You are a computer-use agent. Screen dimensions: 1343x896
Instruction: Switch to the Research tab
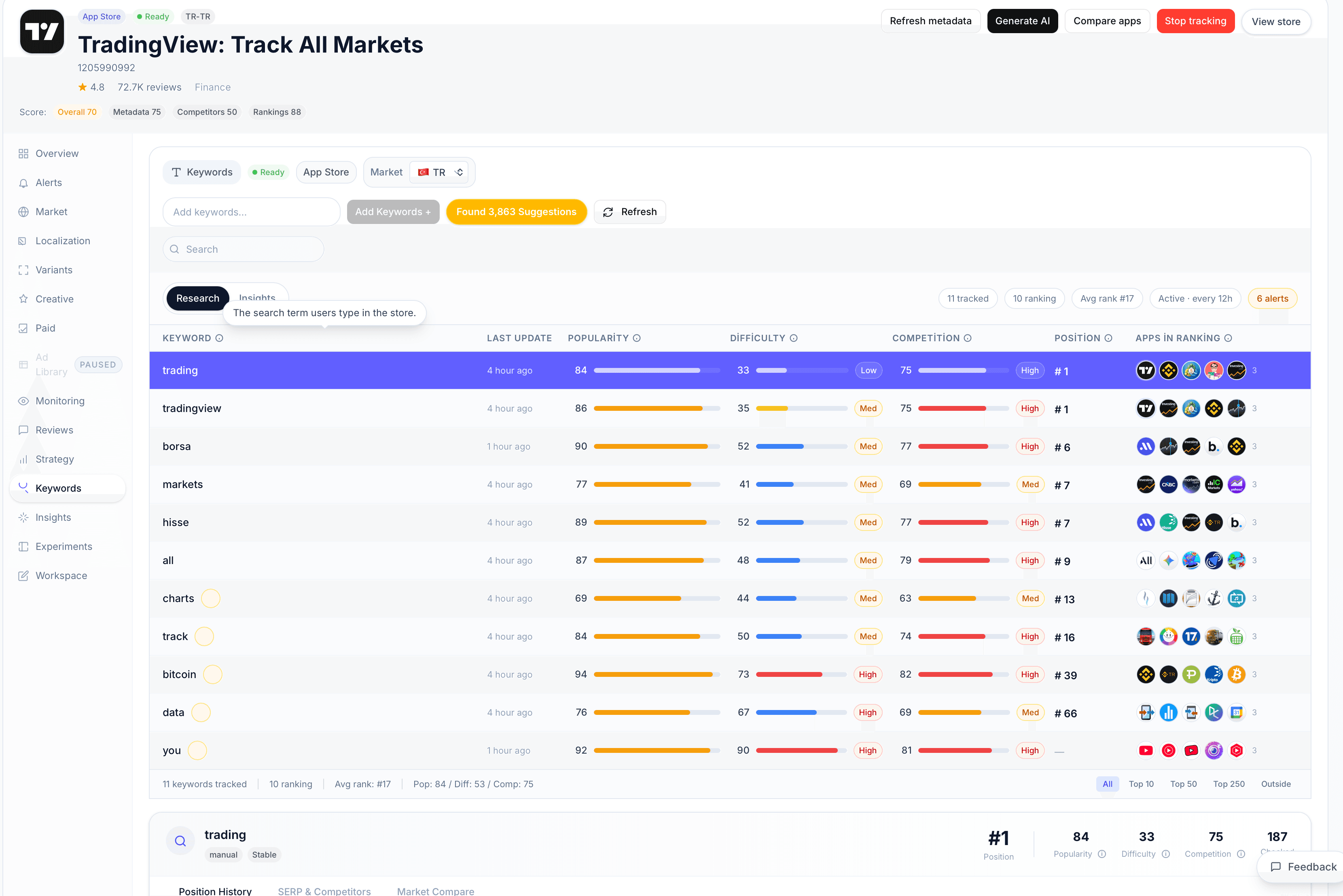(x=197, y=299)
